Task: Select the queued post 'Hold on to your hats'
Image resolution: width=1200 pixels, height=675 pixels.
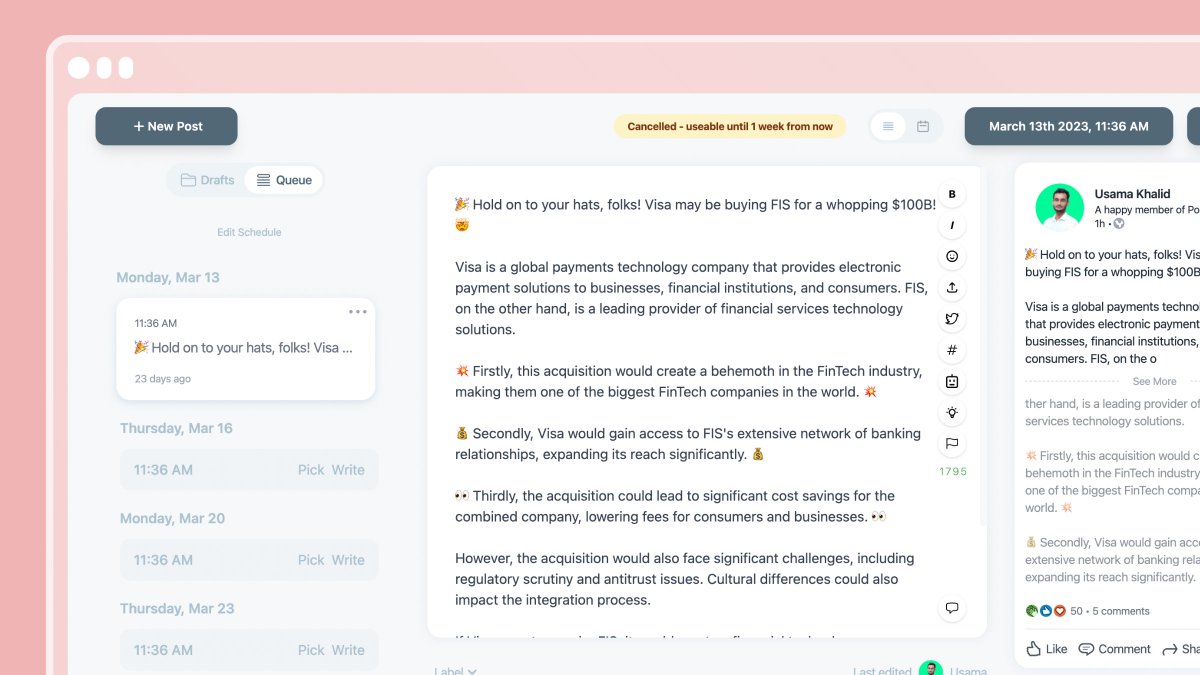Action: [x=246, y=349]
